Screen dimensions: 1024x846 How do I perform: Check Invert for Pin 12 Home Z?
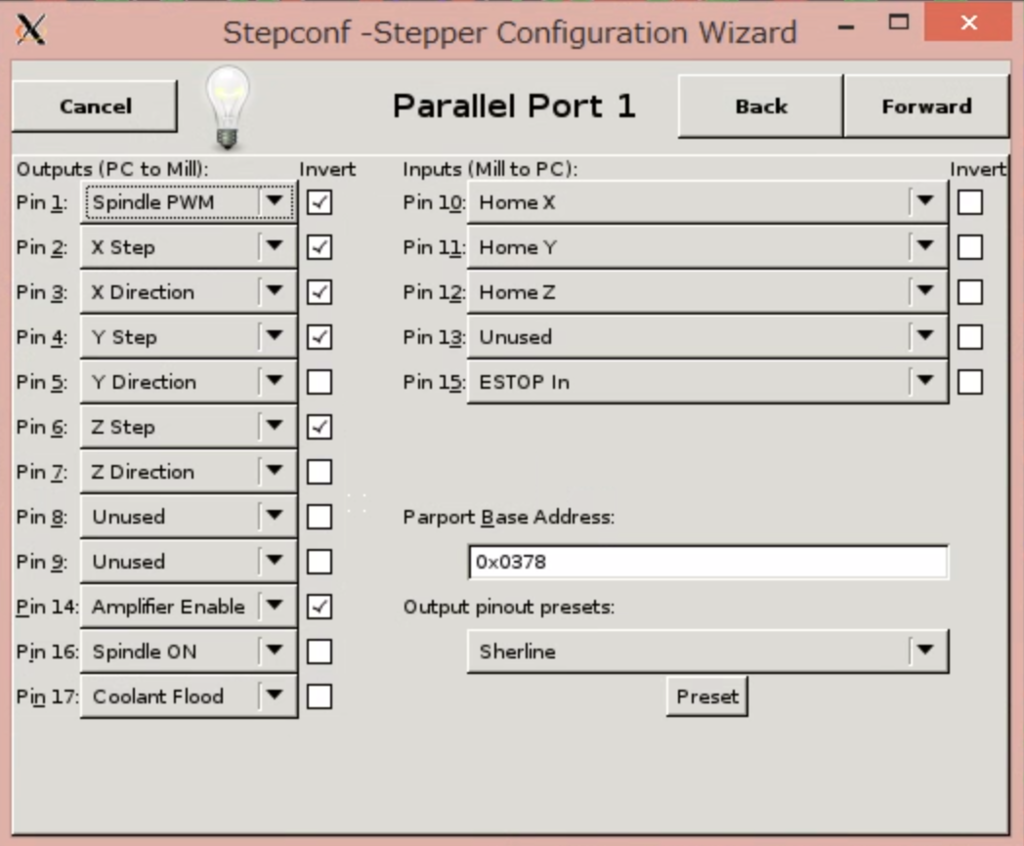pos(970,292)
